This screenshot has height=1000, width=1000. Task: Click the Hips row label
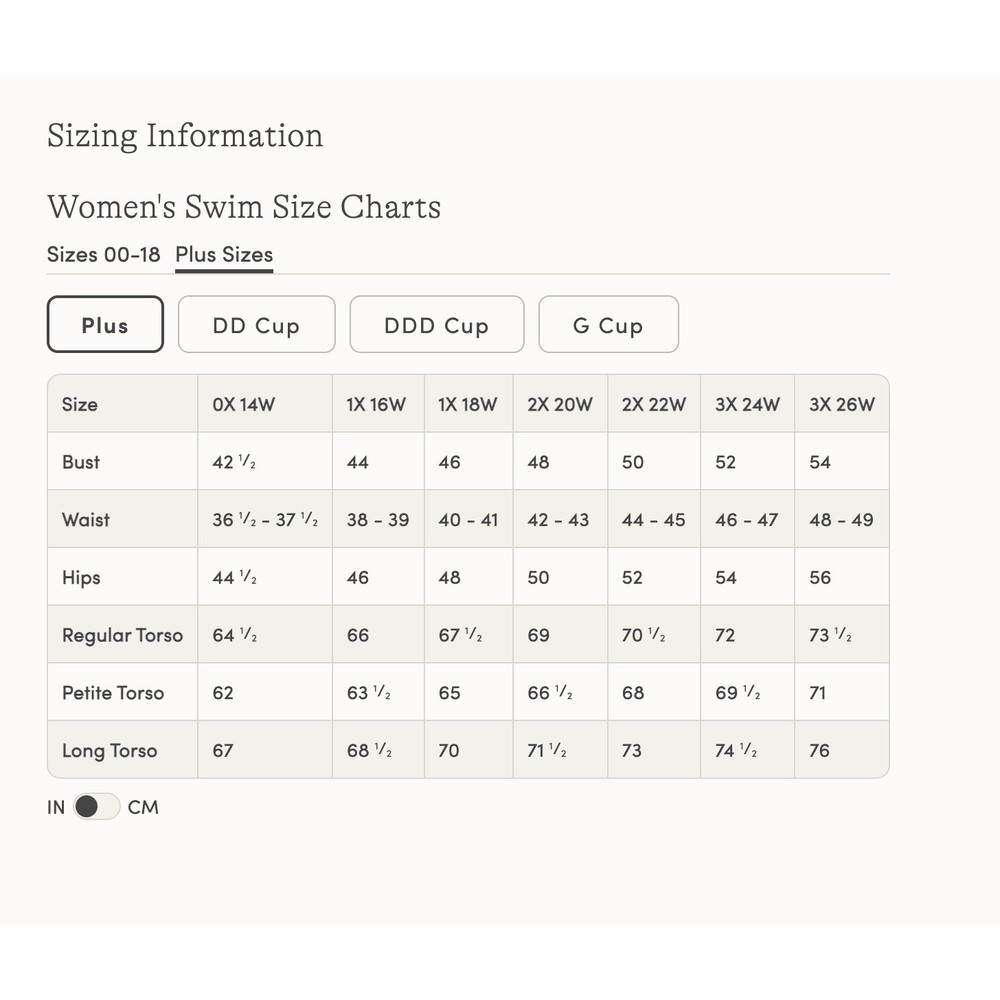pyautogui.click(x=81, y=578)
